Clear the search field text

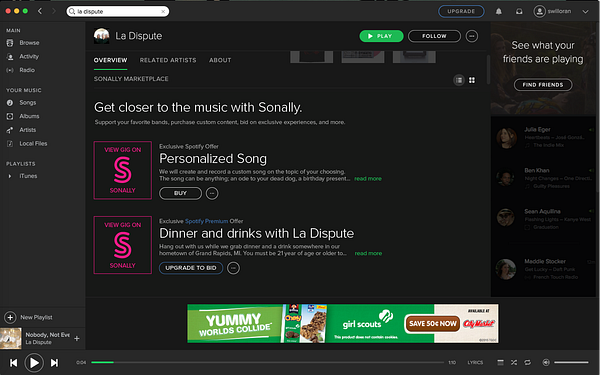[x=163, y=11]
